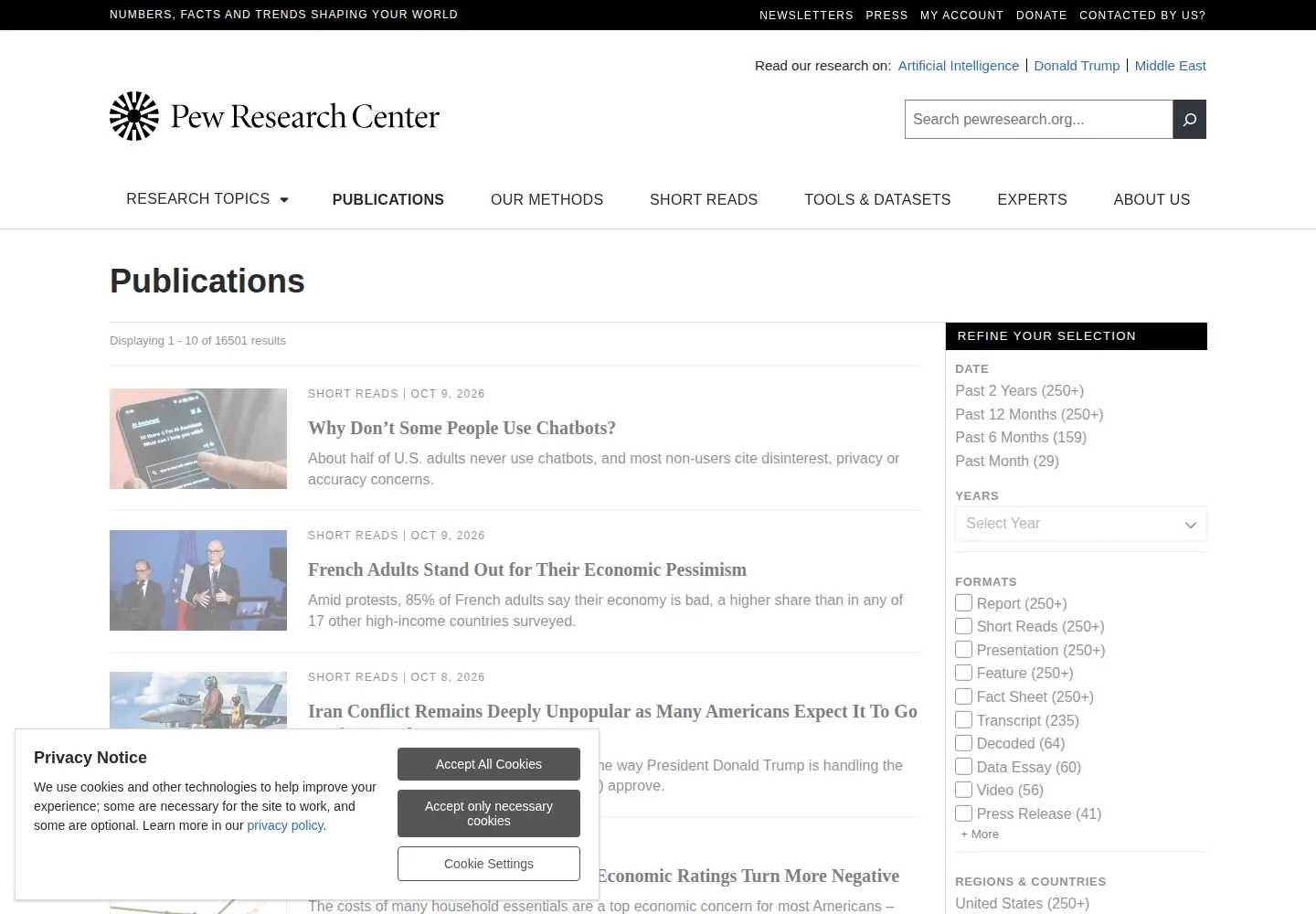The image size is (1316, 914).
Task: Open the Publications nav item
Action: 387,199
